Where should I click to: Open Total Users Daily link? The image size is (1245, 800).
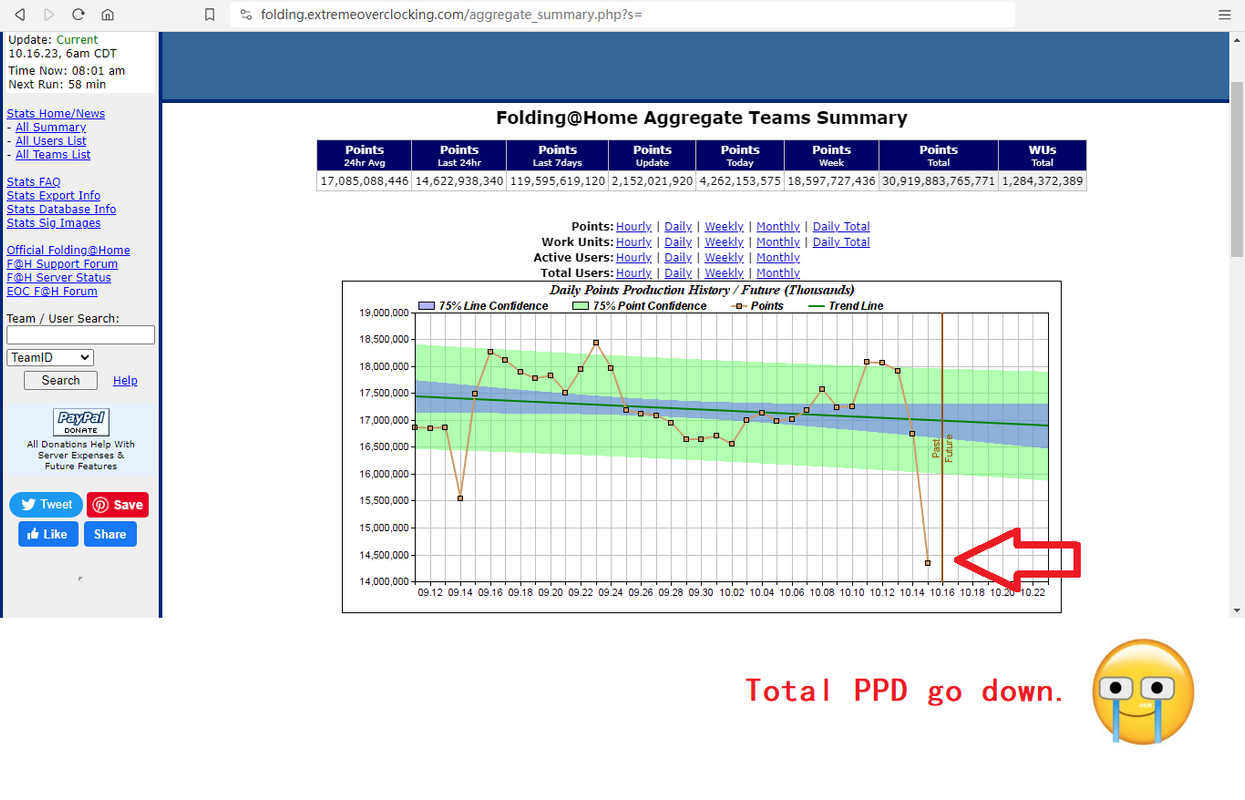pyautogui.click(x=678, y=273)
